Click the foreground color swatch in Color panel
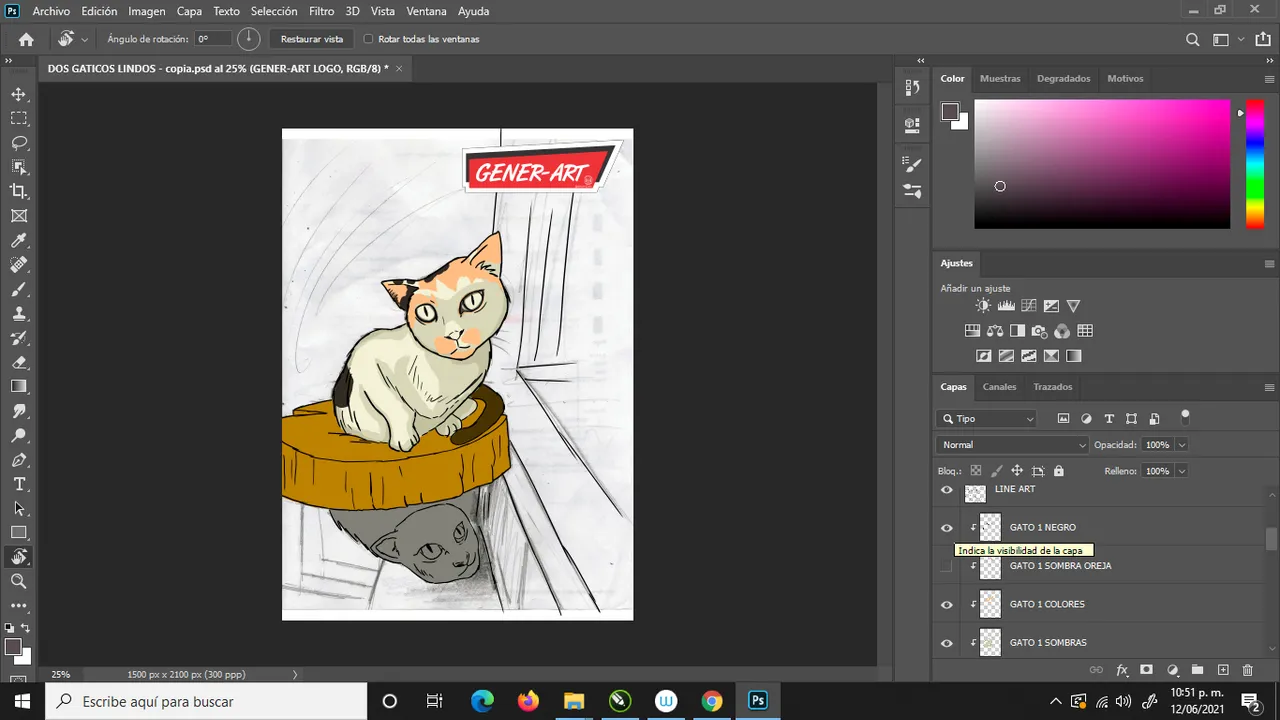The width and height of the screenshot is (1280, 720). click(x=950, y=111)
